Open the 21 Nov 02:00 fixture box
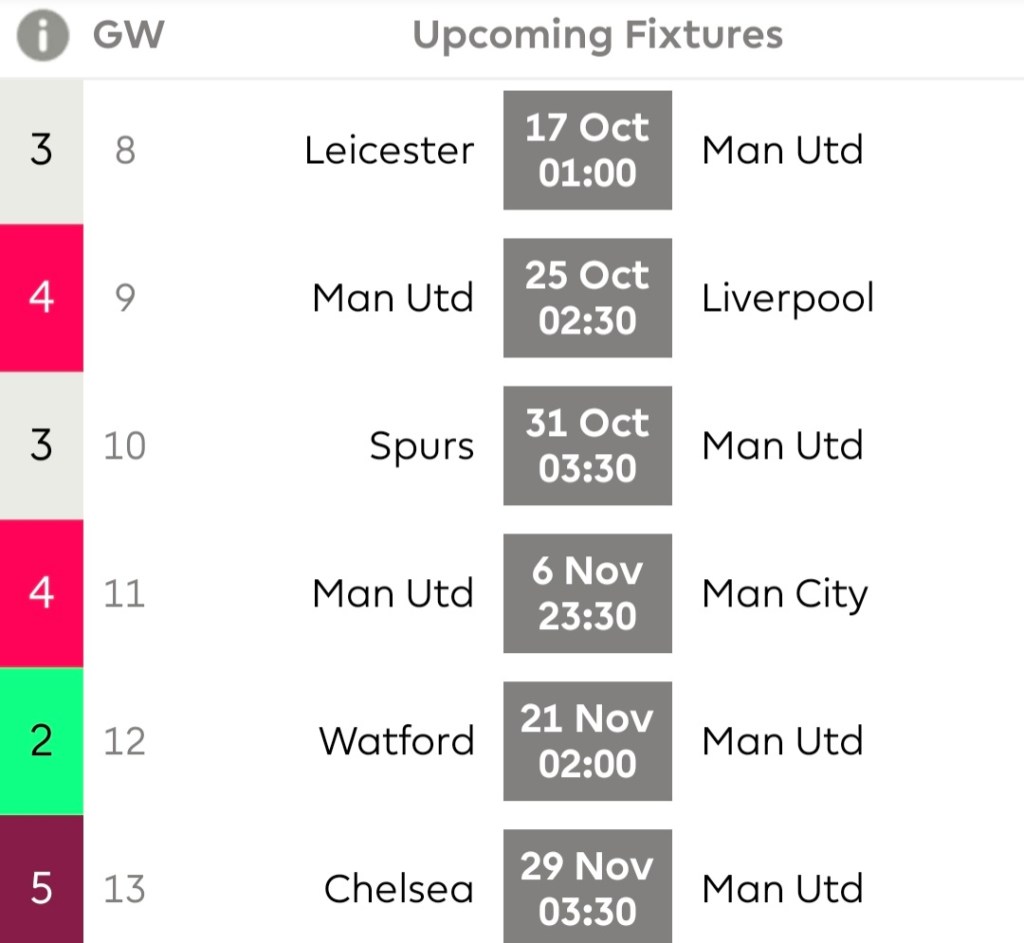Viewport: 1024px width, 943px height. (x=587, y=741)
